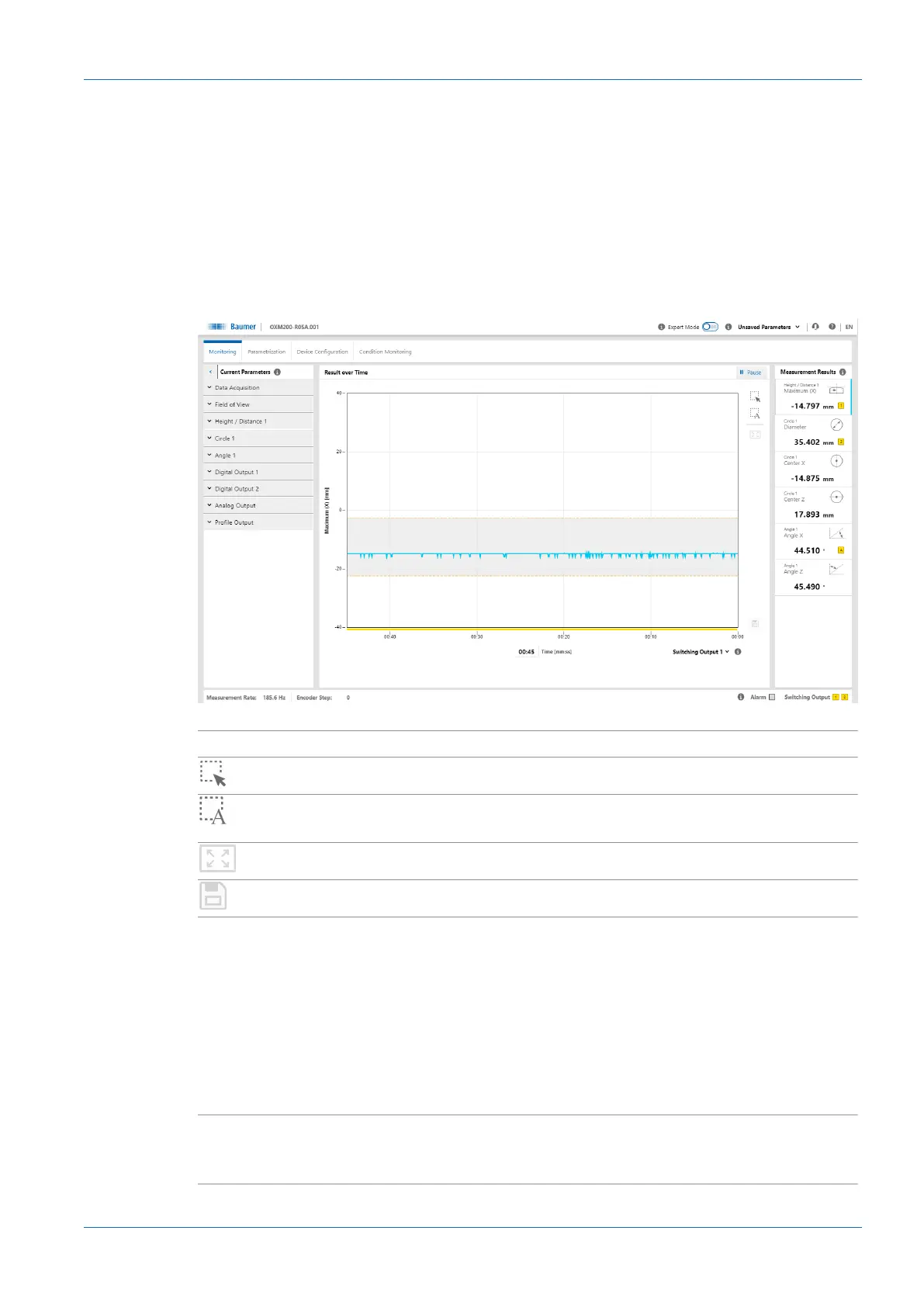Expand the Digital Output 1 section

[x=258, y=472]
